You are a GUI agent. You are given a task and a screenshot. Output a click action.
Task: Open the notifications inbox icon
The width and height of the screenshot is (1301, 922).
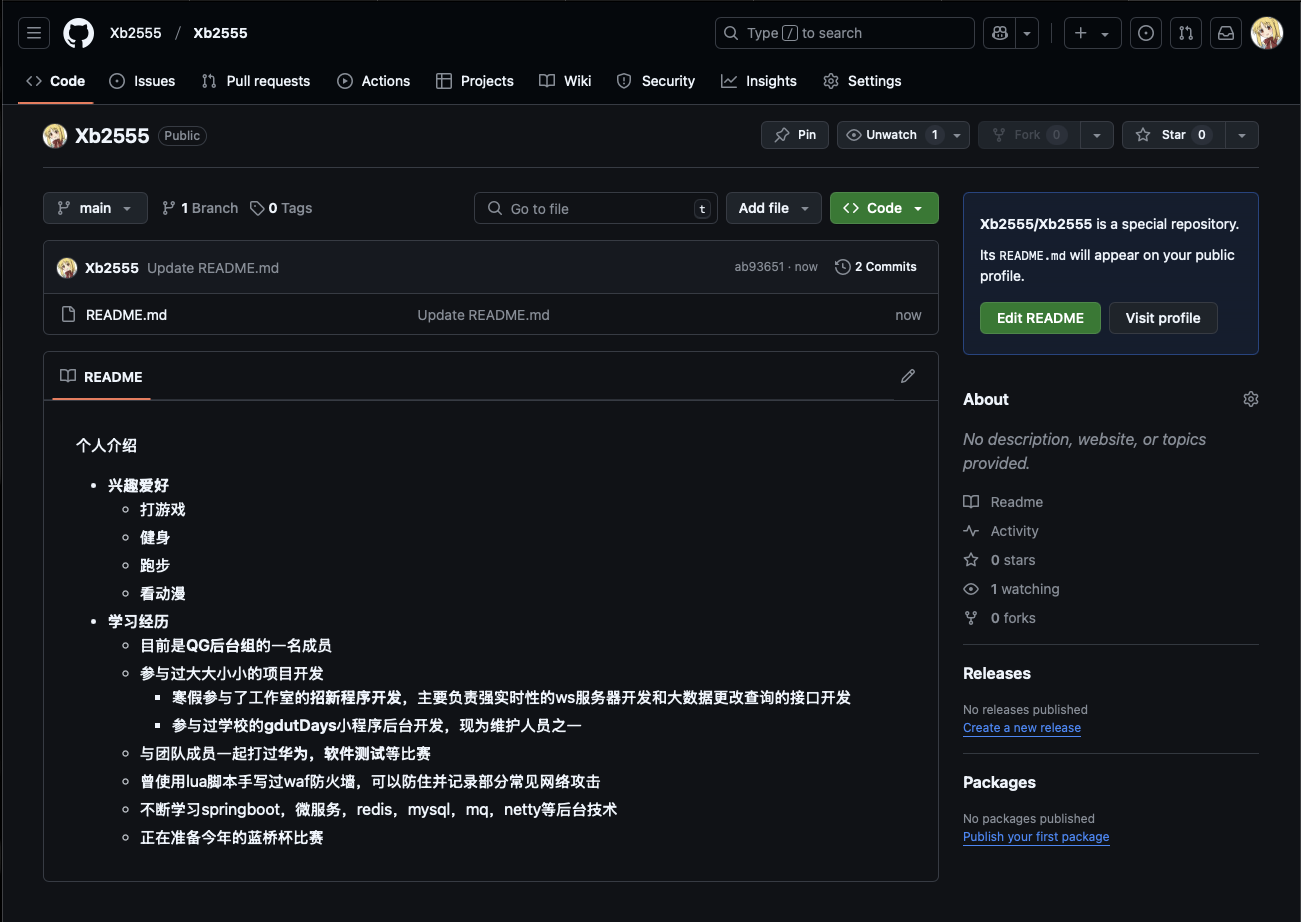[x=1225, y=33]
